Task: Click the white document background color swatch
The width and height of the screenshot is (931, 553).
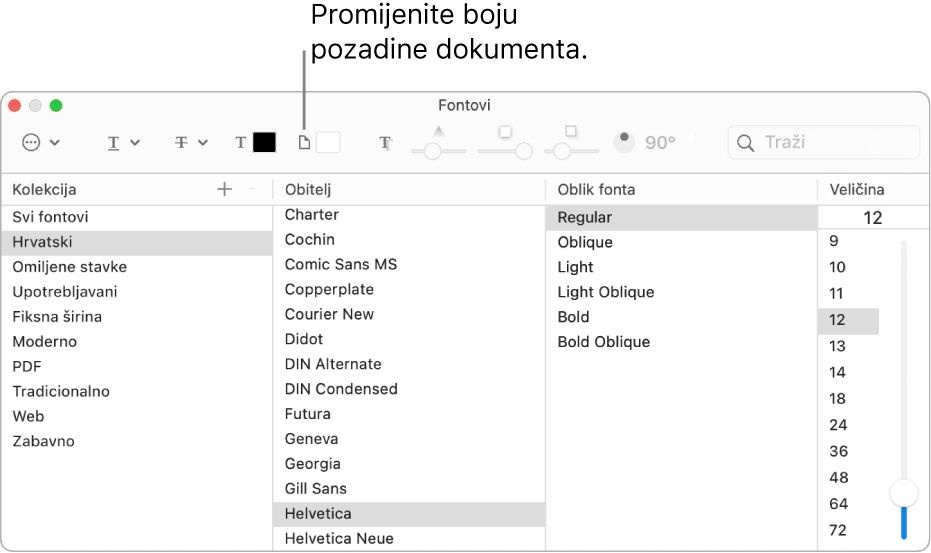Action: click(x=328, y=143)
